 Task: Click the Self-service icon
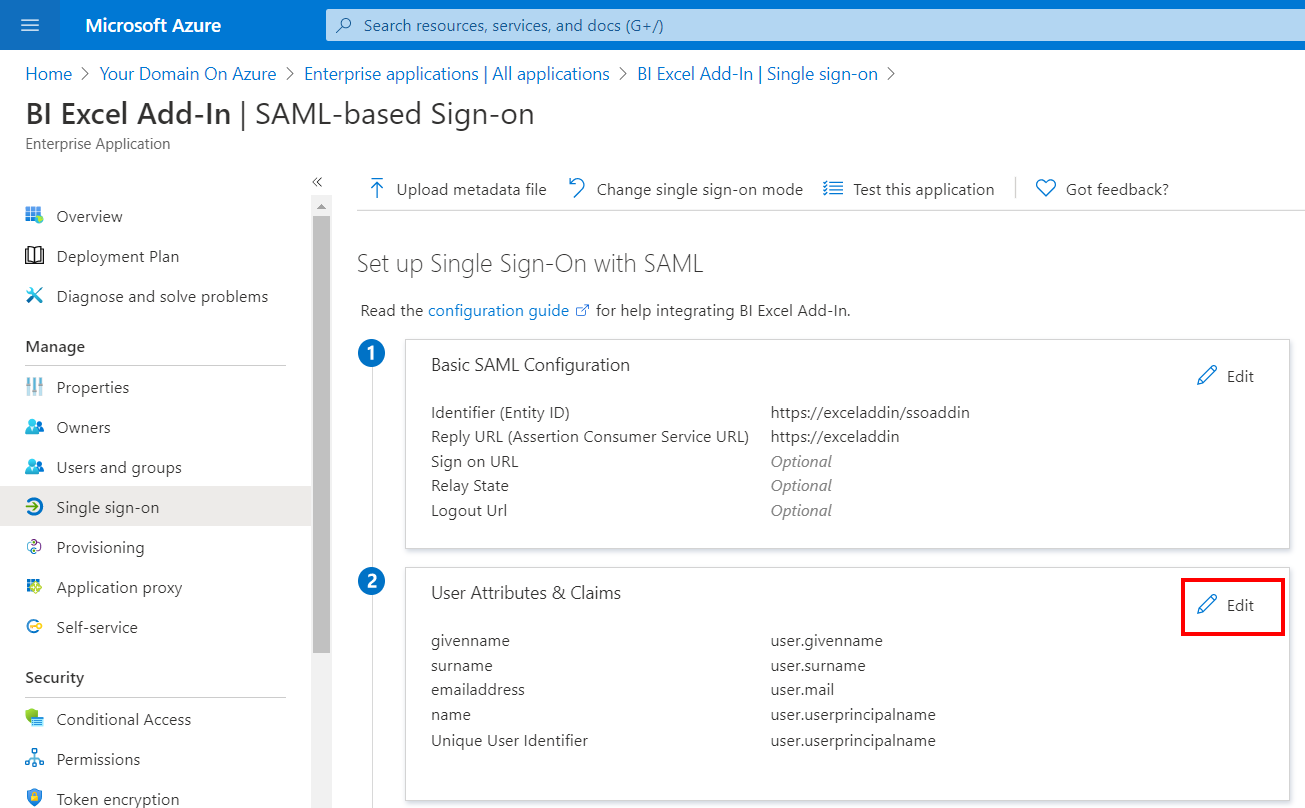(35, 627)
